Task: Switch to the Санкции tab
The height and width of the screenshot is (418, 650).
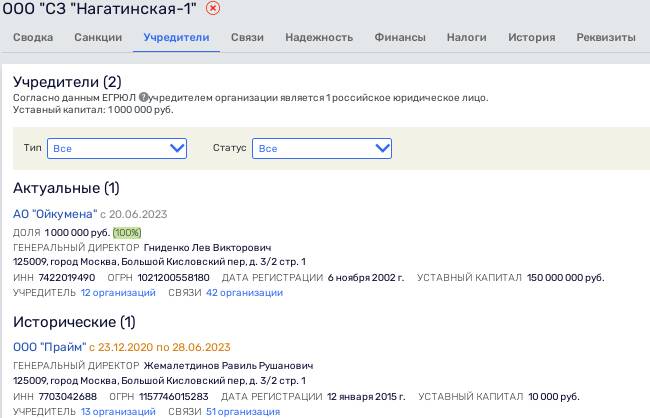Action: (98, 37)
